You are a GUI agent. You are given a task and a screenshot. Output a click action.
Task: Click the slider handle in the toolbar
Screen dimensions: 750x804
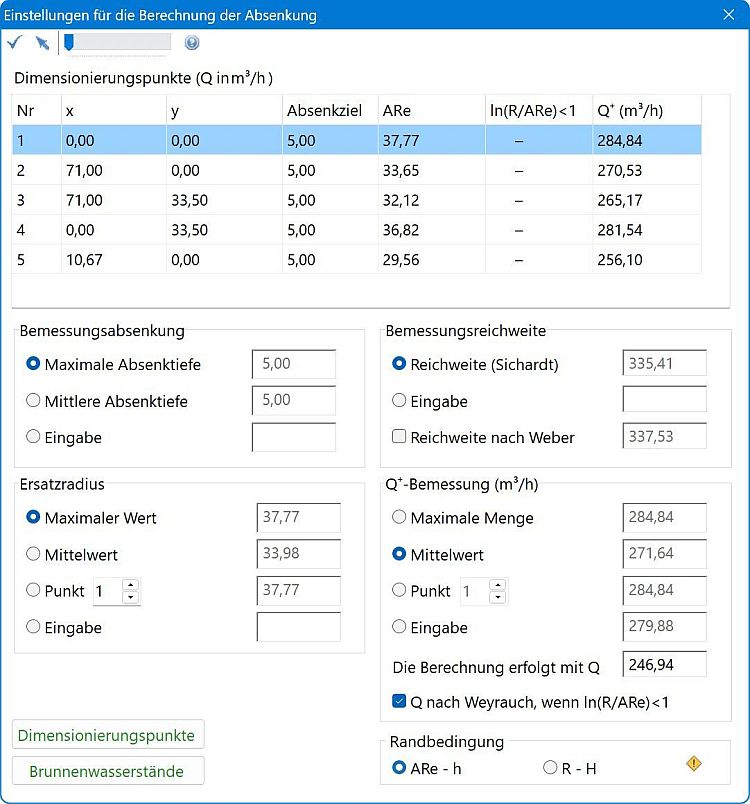(68, 42)
